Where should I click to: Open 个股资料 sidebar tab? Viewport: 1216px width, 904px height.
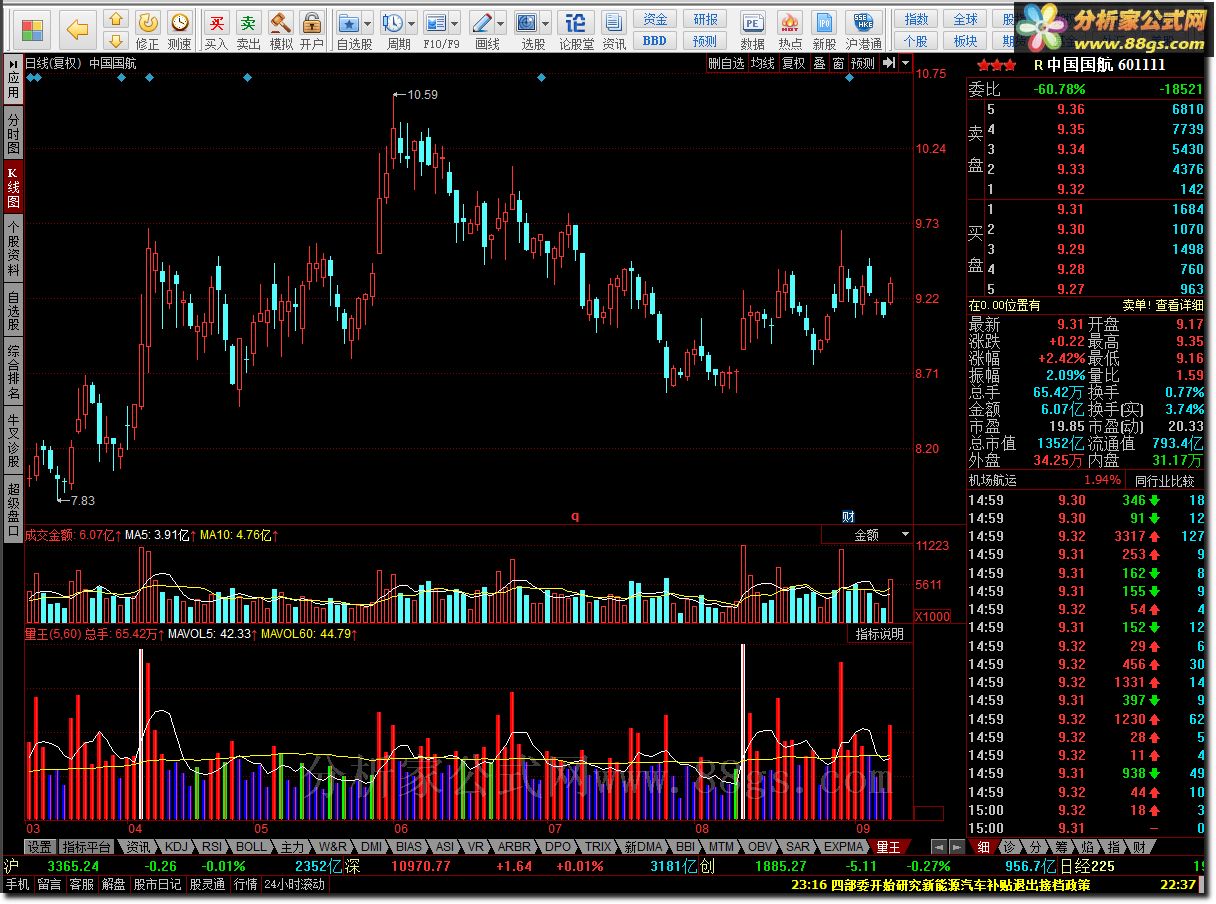click(13, 249)
